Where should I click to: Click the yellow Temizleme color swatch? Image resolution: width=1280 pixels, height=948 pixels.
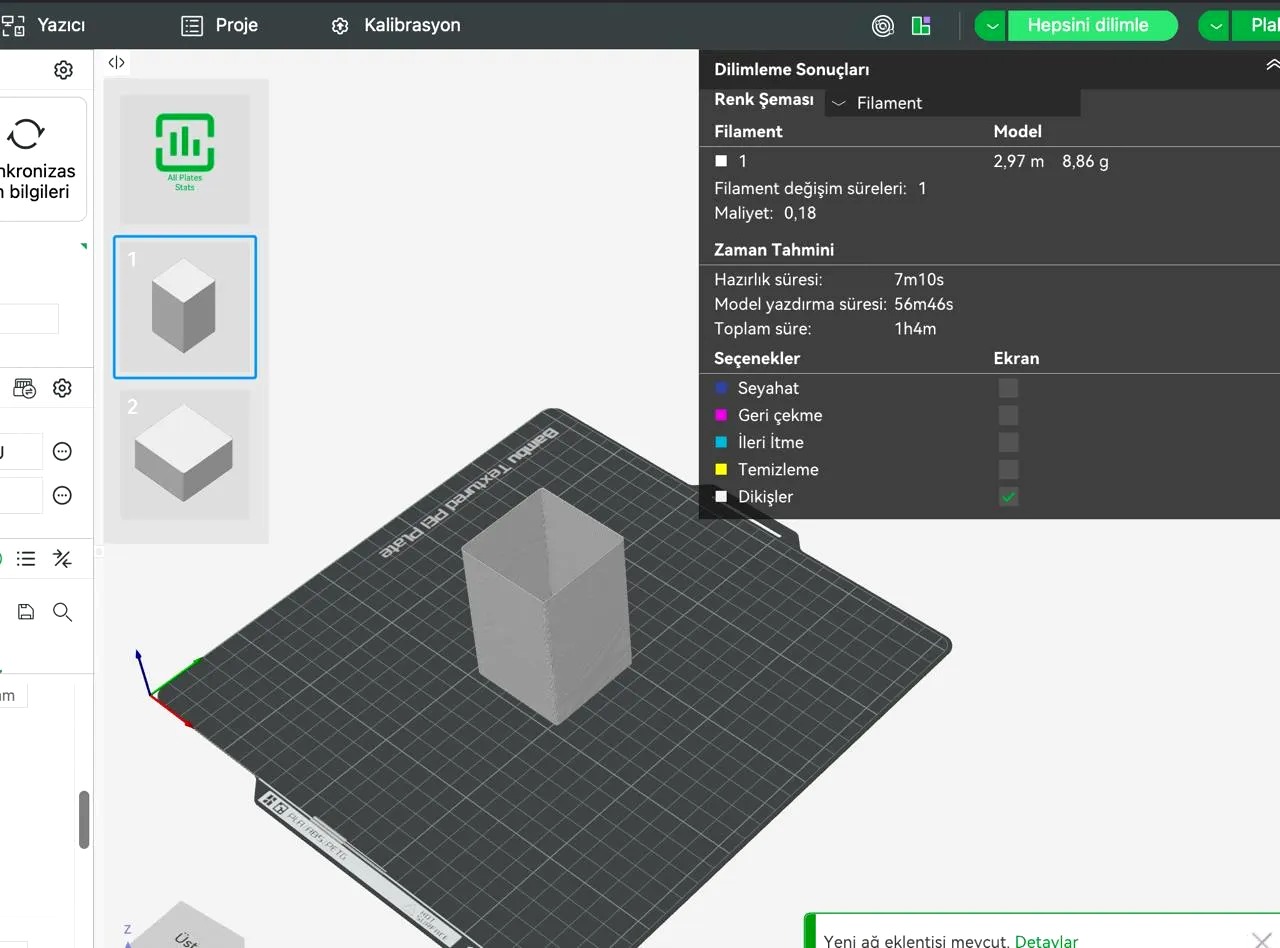coord(721,469)
